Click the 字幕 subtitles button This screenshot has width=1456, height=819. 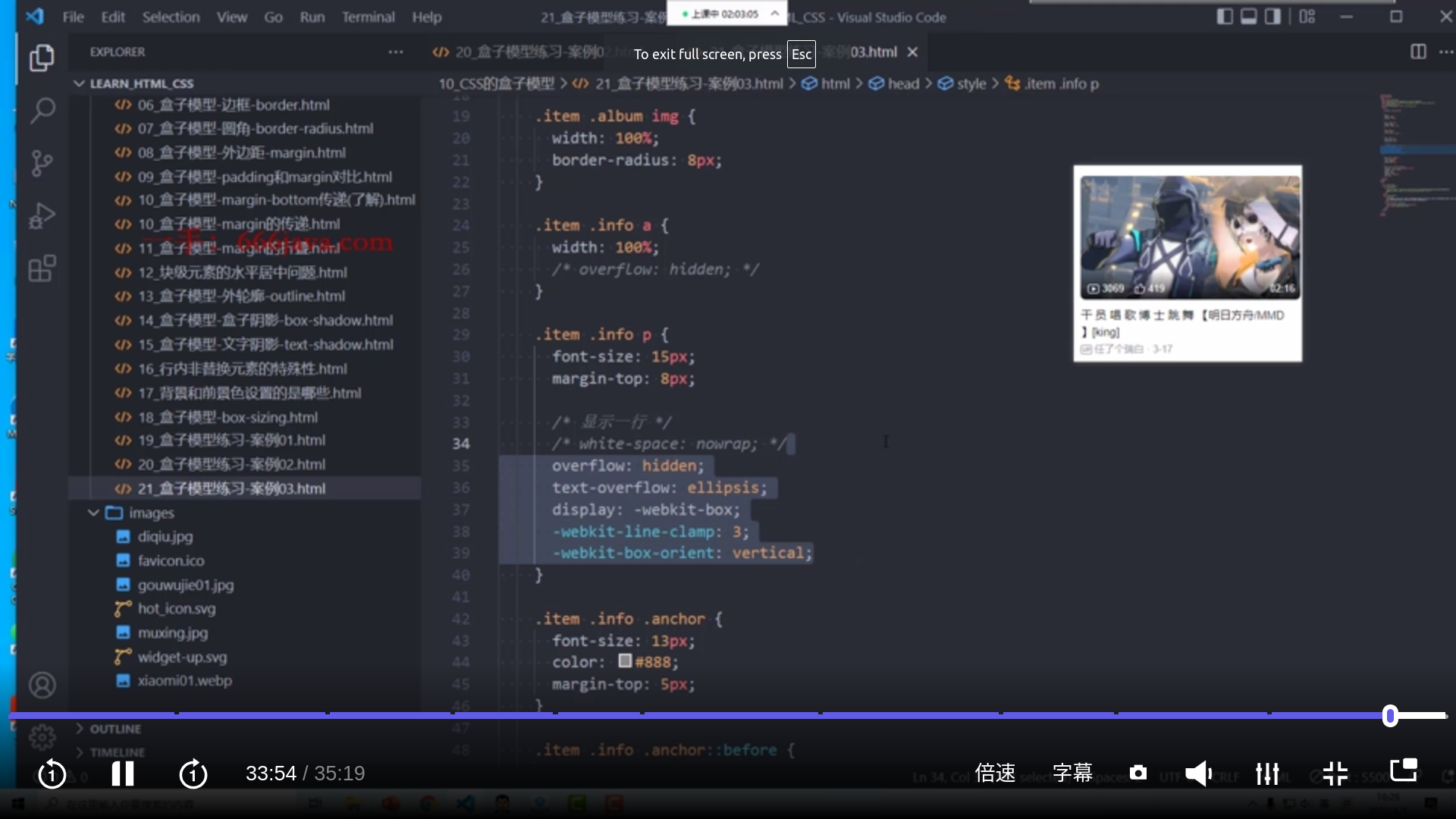(1072, 773)
